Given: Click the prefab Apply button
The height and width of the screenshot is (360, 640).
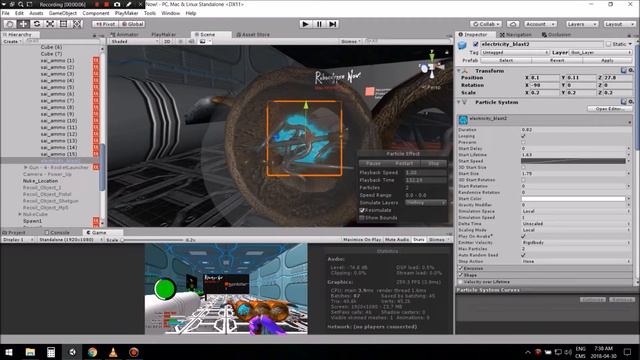Looking at the screenshot, I should click(607, 60).
